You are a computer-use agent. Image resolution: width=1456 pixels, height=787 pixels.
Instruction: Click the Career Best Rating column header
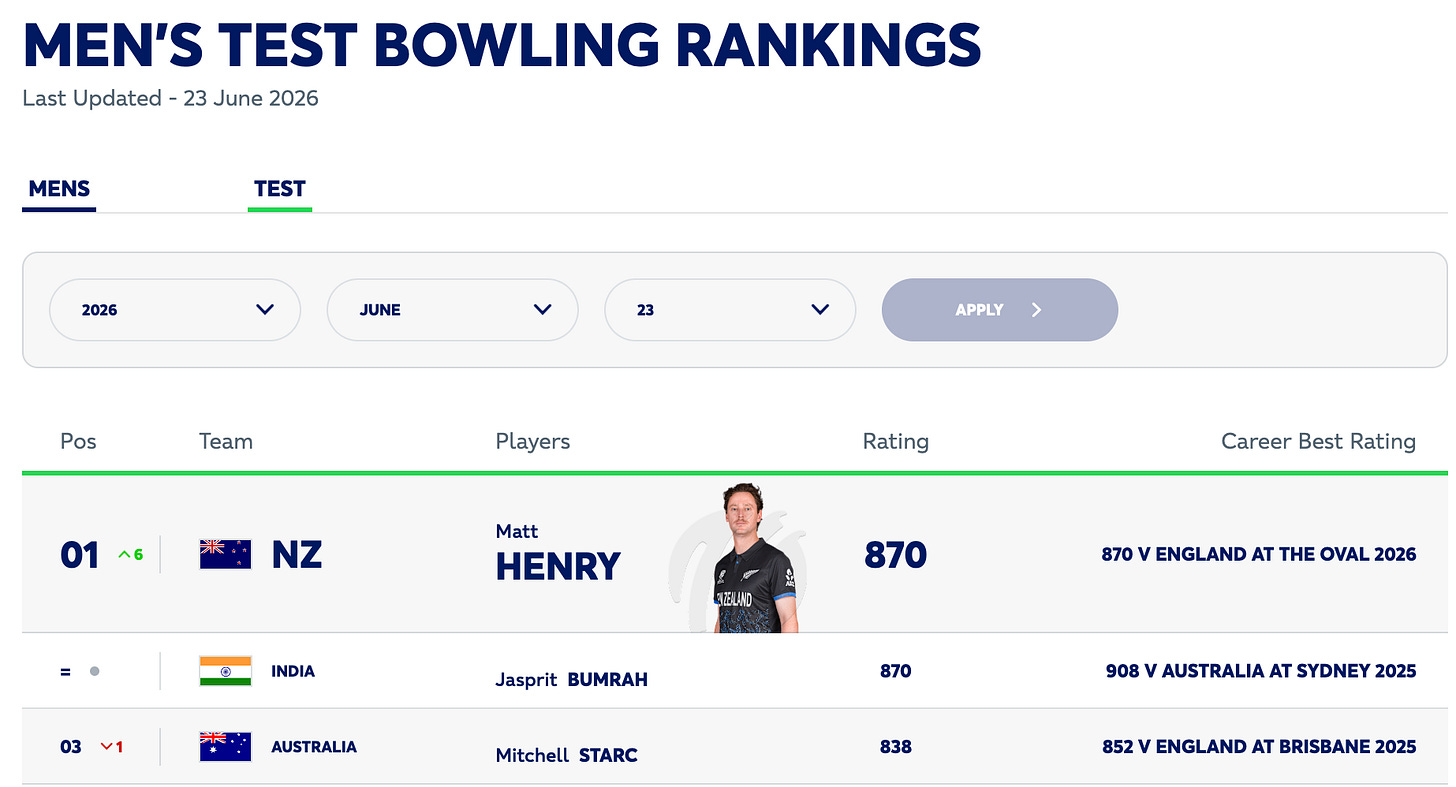1319,441
